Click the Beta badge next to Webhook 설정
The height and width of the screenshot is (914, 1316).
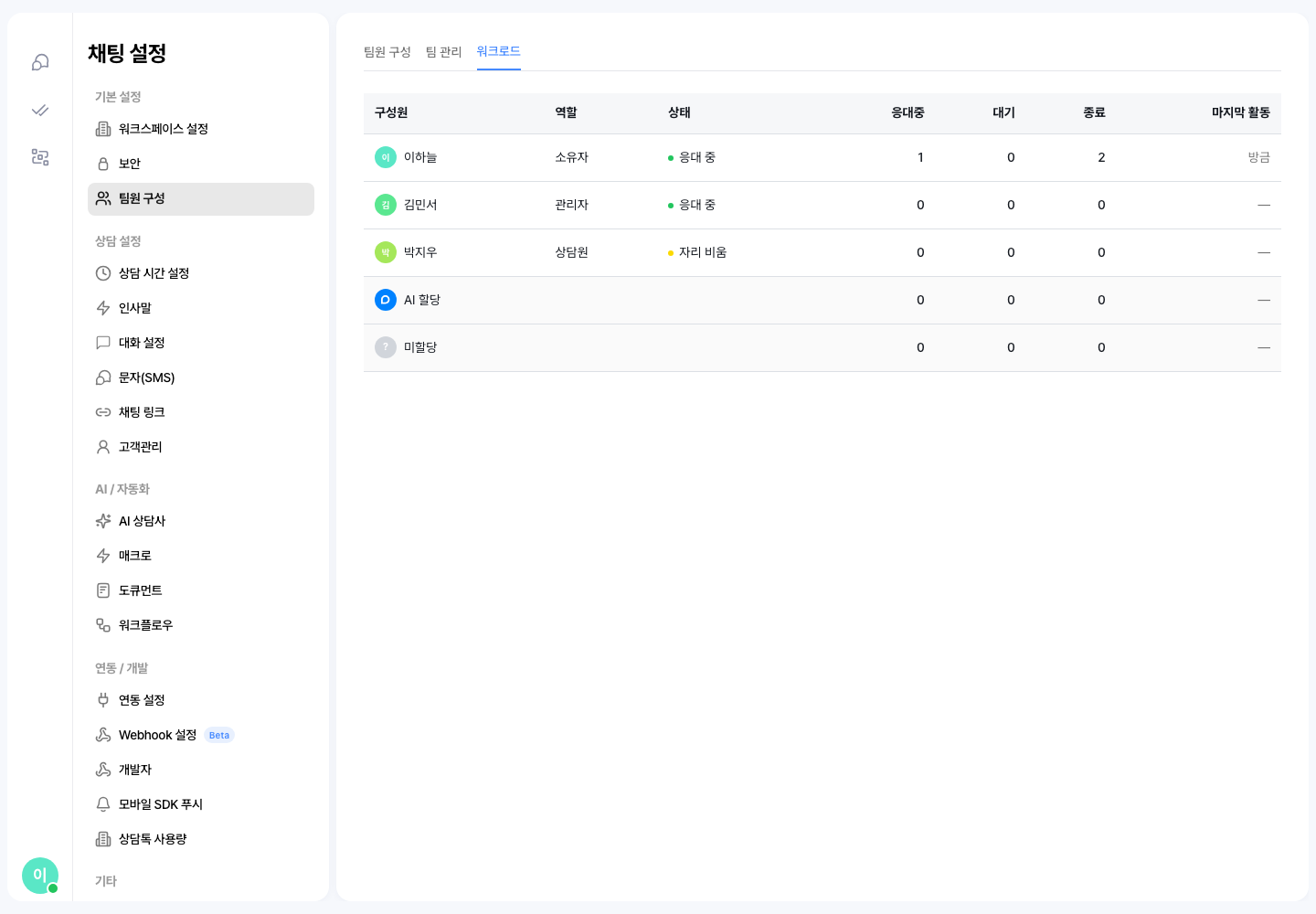coord(219,735)
